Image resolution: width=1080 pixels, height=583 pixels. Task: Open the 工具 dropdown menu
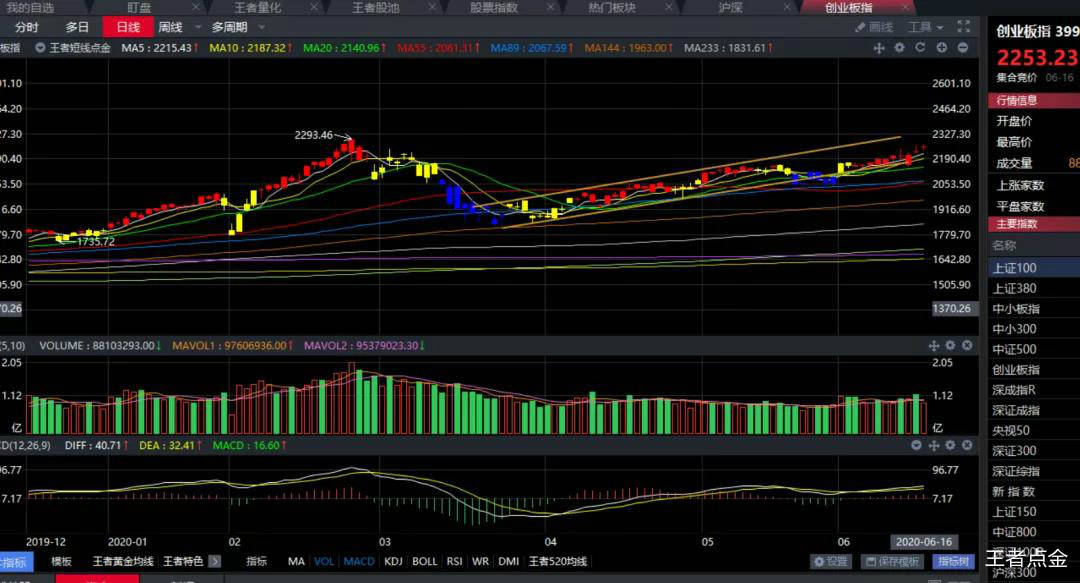(x=925, y=27)
